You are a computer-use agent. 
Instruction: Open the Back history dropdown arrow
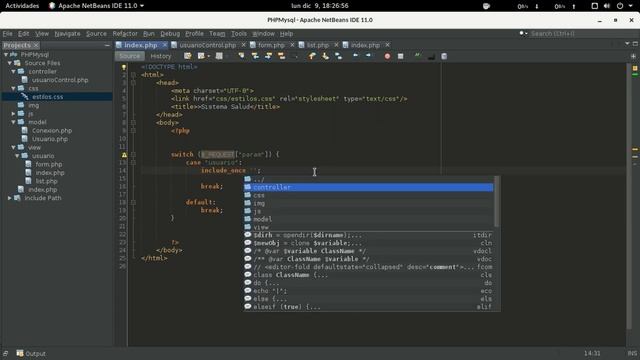[x=208, y=56]
